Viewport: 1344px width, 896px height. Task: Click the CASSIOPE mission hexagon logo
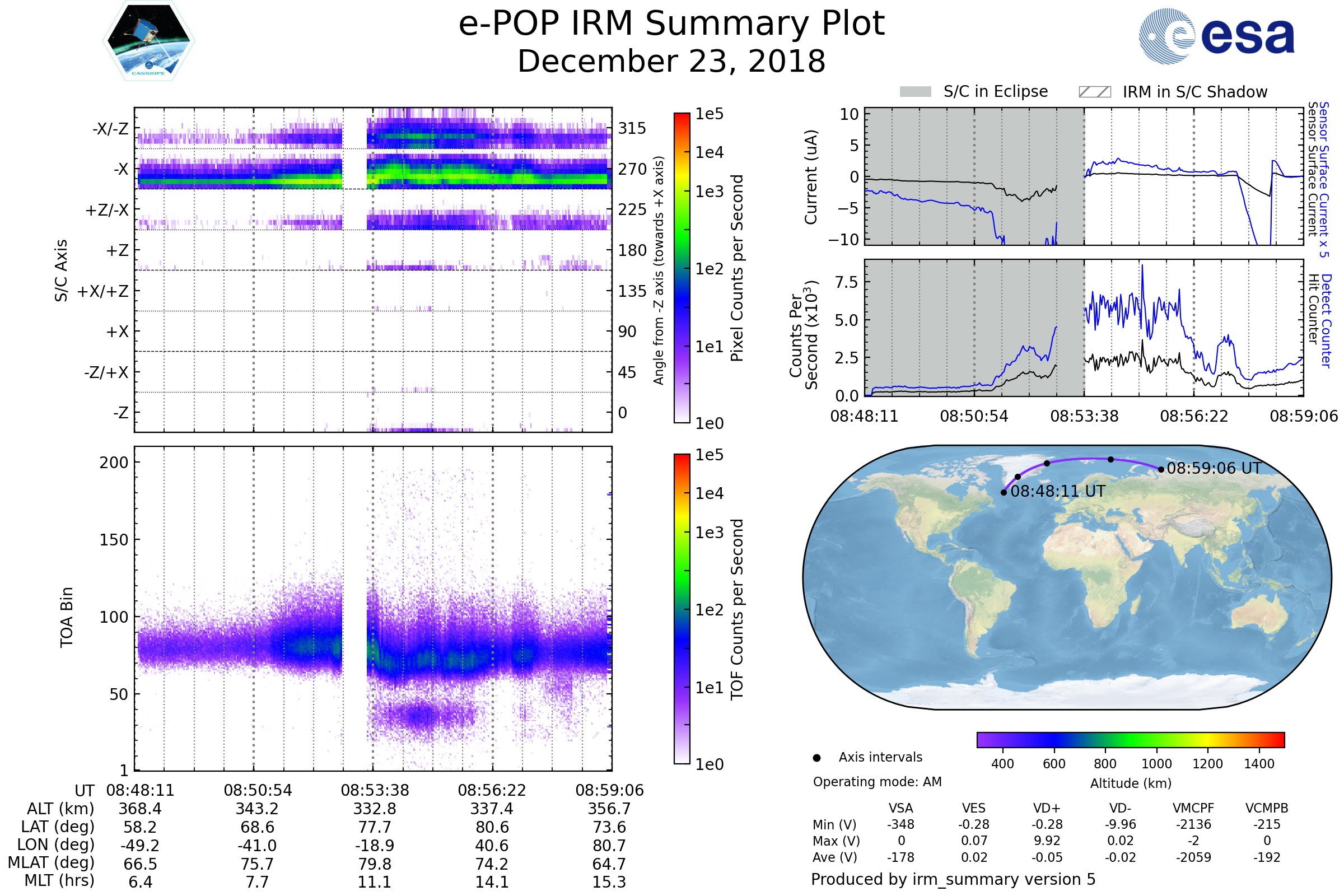(x=148, y=41)
